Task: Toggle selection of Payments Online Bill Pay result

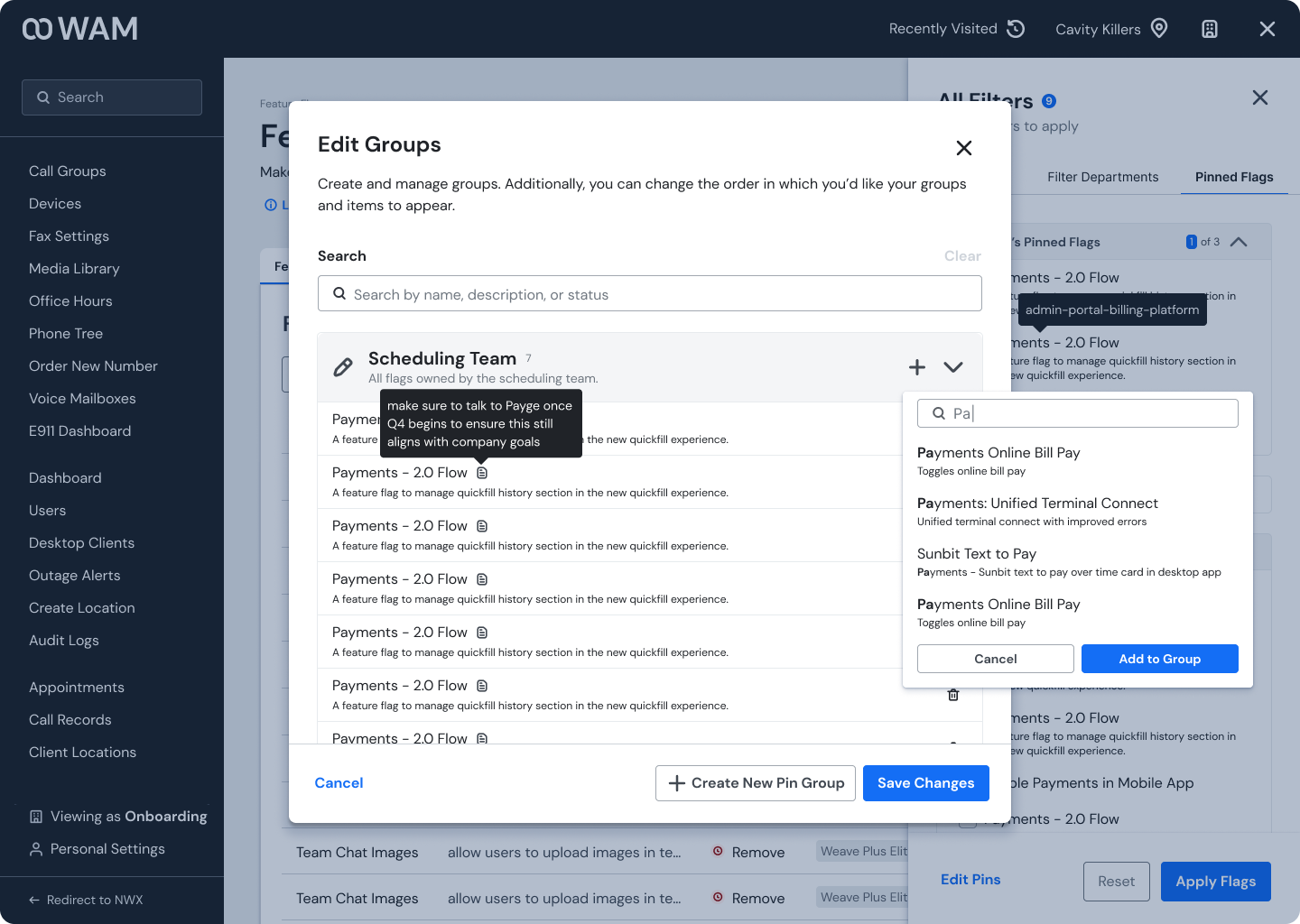Action: pyautogui.click(x=998, y=452)
